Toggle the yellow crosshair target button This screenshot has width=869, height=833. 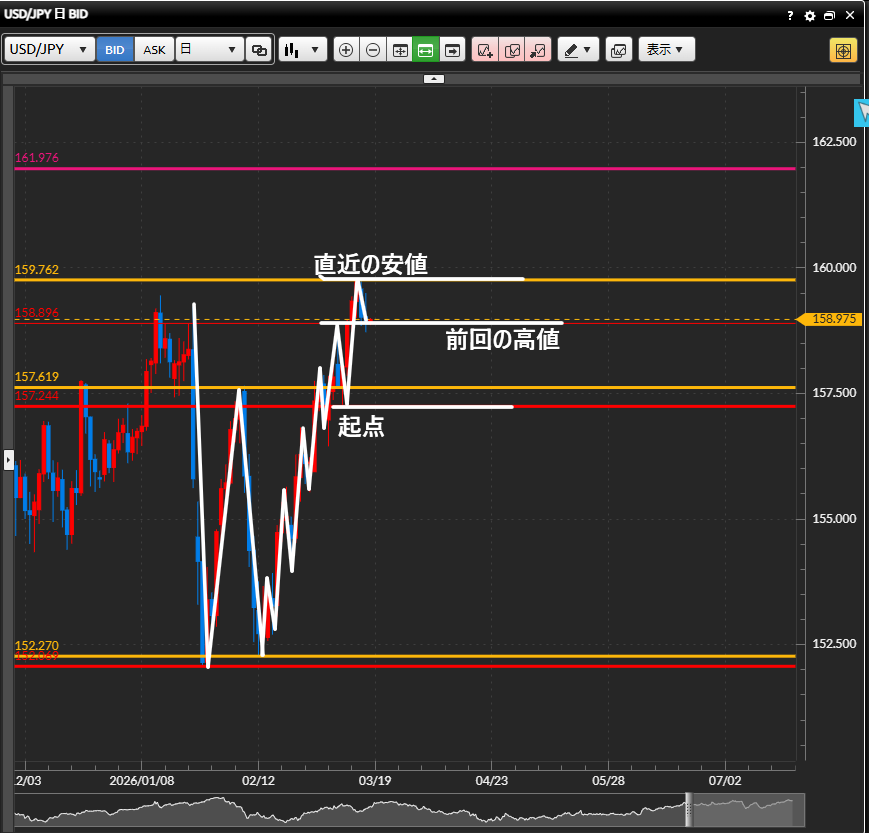[843, 50]
